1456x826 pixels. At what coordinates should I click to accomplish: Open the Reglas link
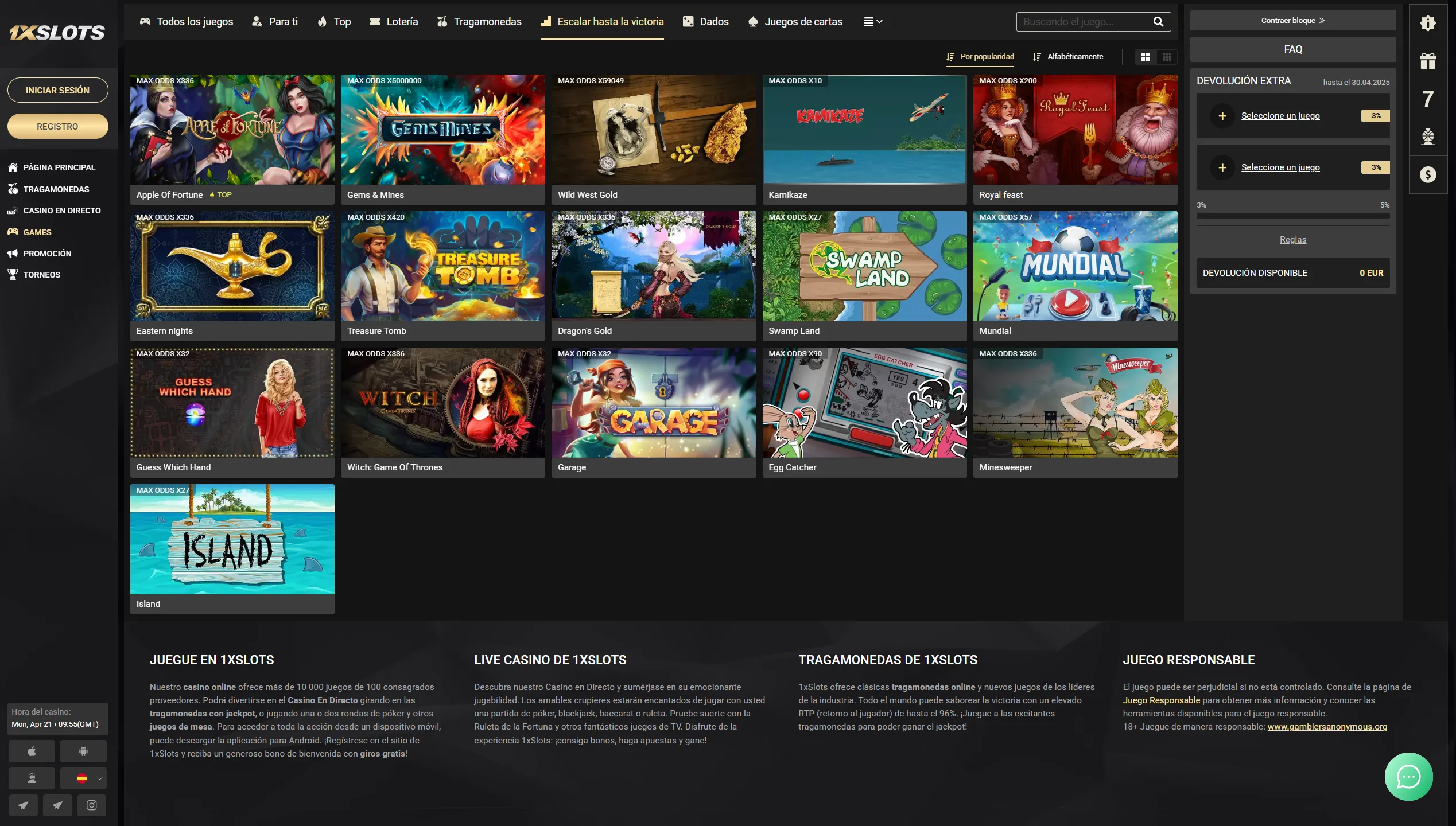coord(1292,240)
